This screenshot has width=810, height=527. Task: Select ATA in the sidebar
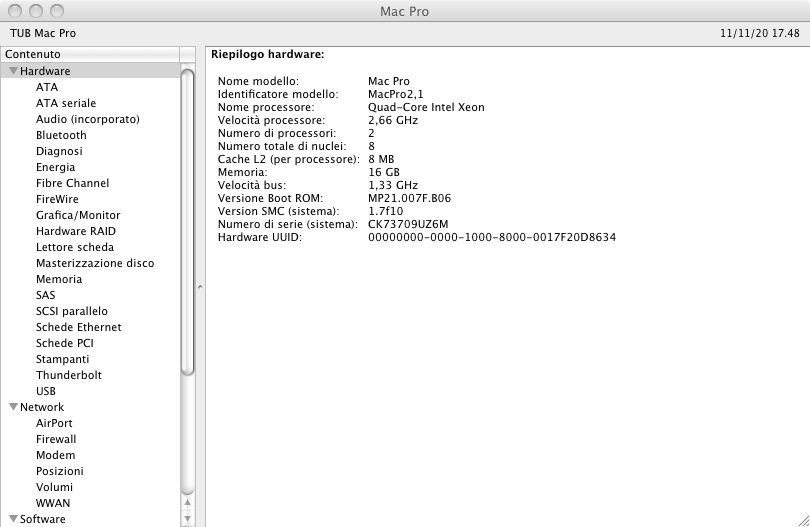click(47, 87)
